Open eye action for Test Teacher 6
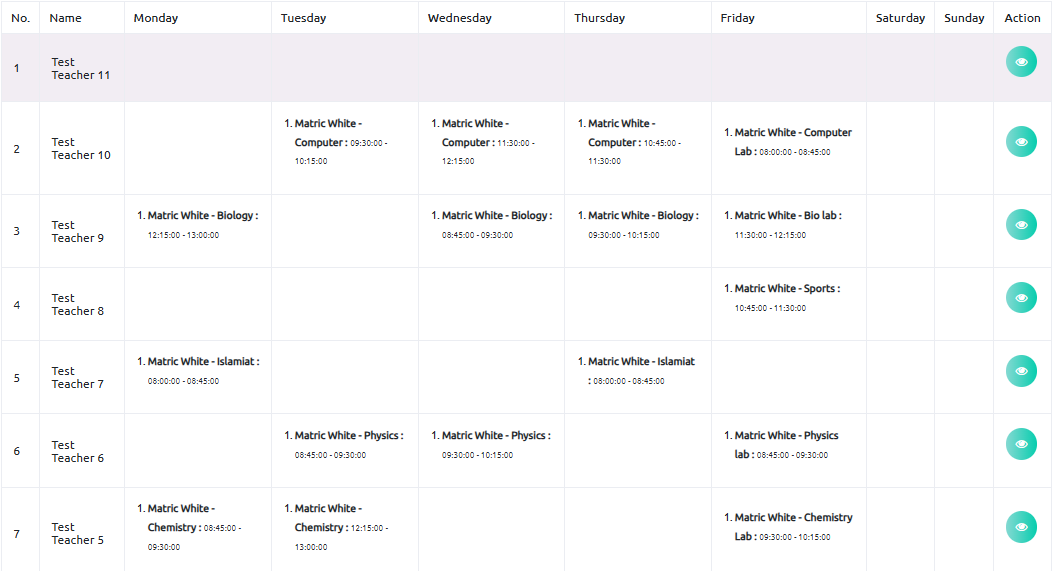 (x=1021, y=444)
